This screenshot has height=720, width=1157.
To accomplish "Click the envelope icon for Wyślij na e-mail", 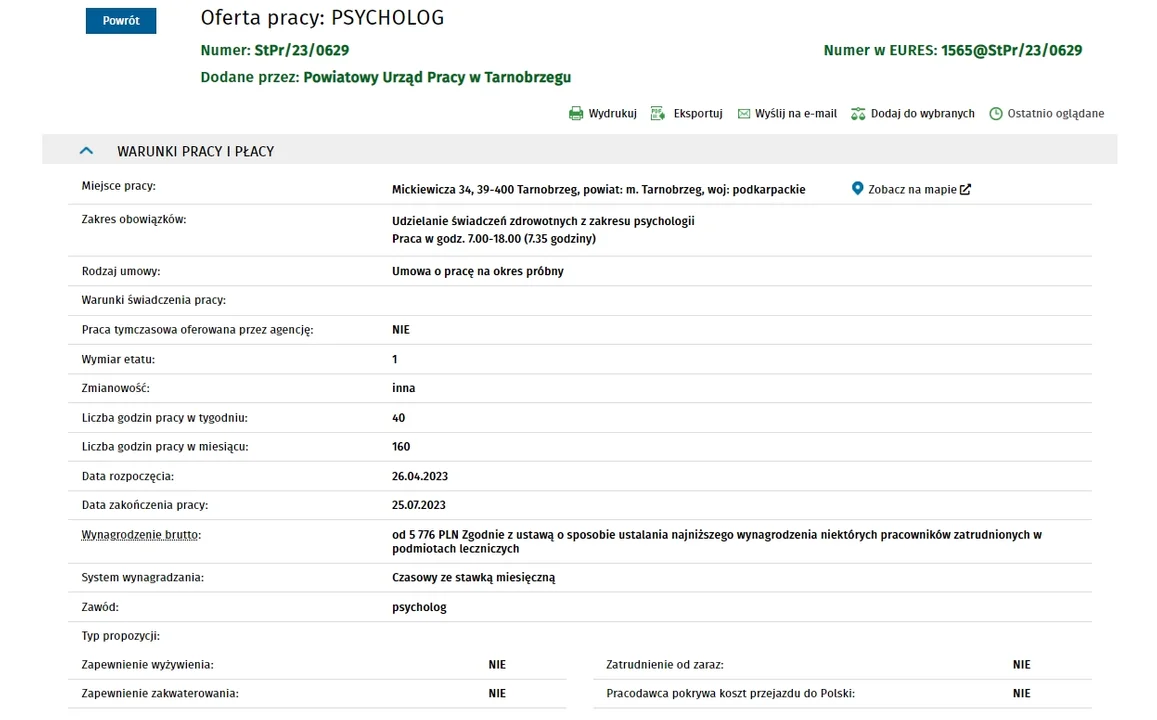I will pyautogui.click(x=744, y=114).
